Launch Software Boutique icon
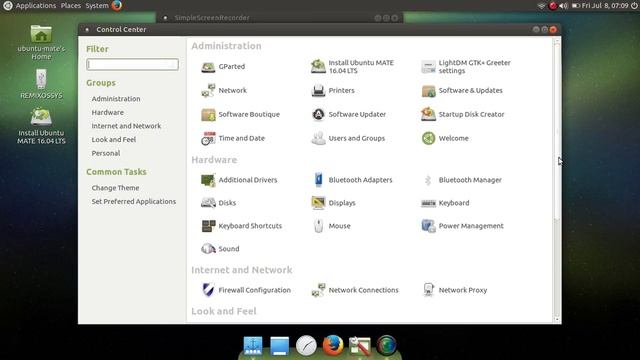 [208, 115]
